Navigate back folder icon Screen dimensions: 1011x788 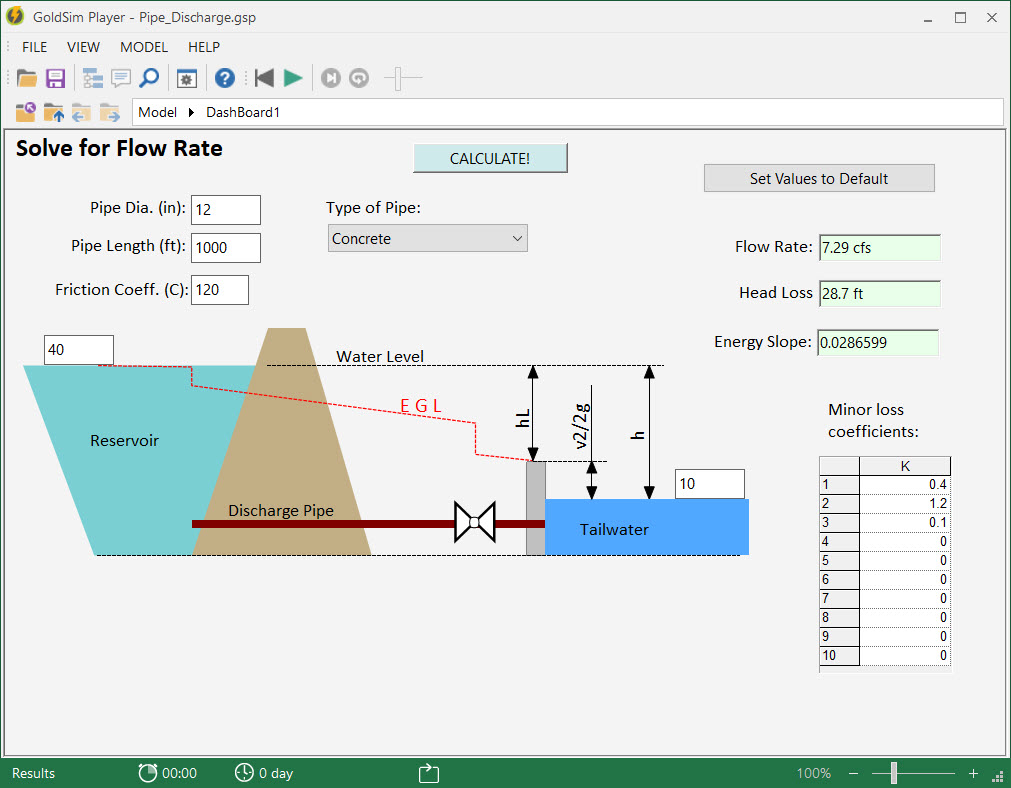point(81,112)
